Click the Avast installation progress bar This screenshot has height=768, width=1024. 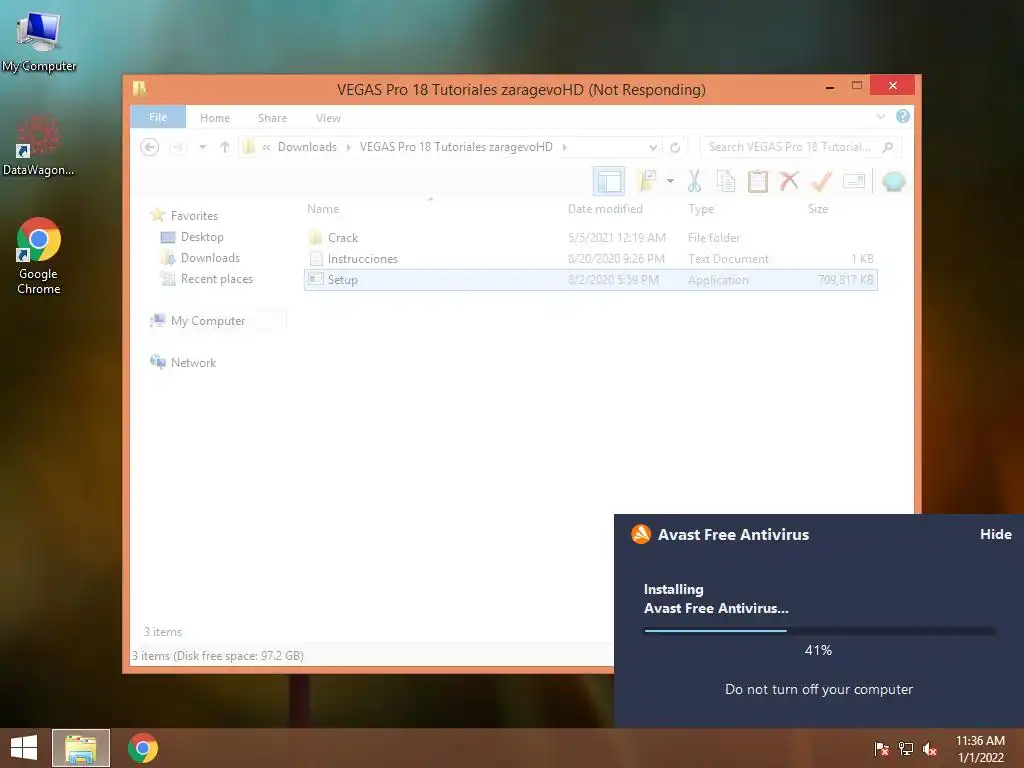[x=819, y=631]
